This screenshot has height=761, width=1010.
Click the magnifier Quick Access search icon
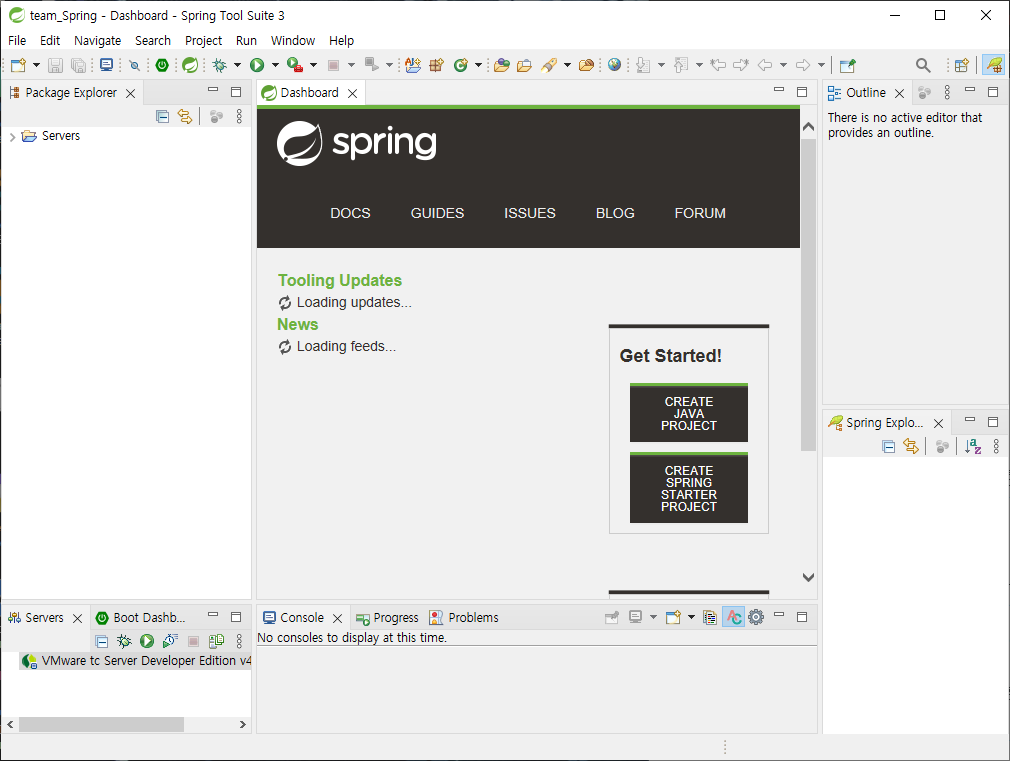923,65
